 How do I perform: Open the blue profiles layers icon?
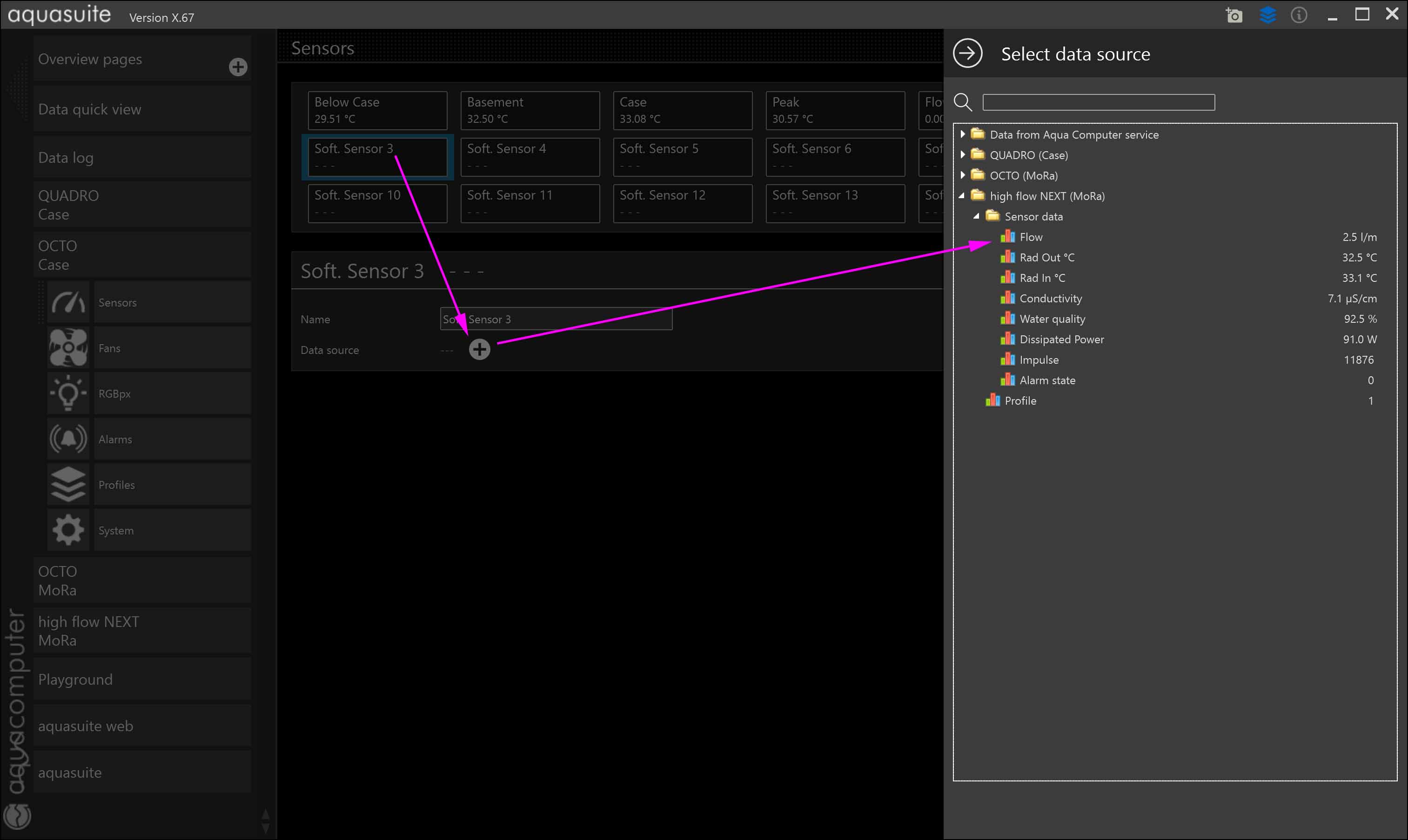tap(1267, 15)
